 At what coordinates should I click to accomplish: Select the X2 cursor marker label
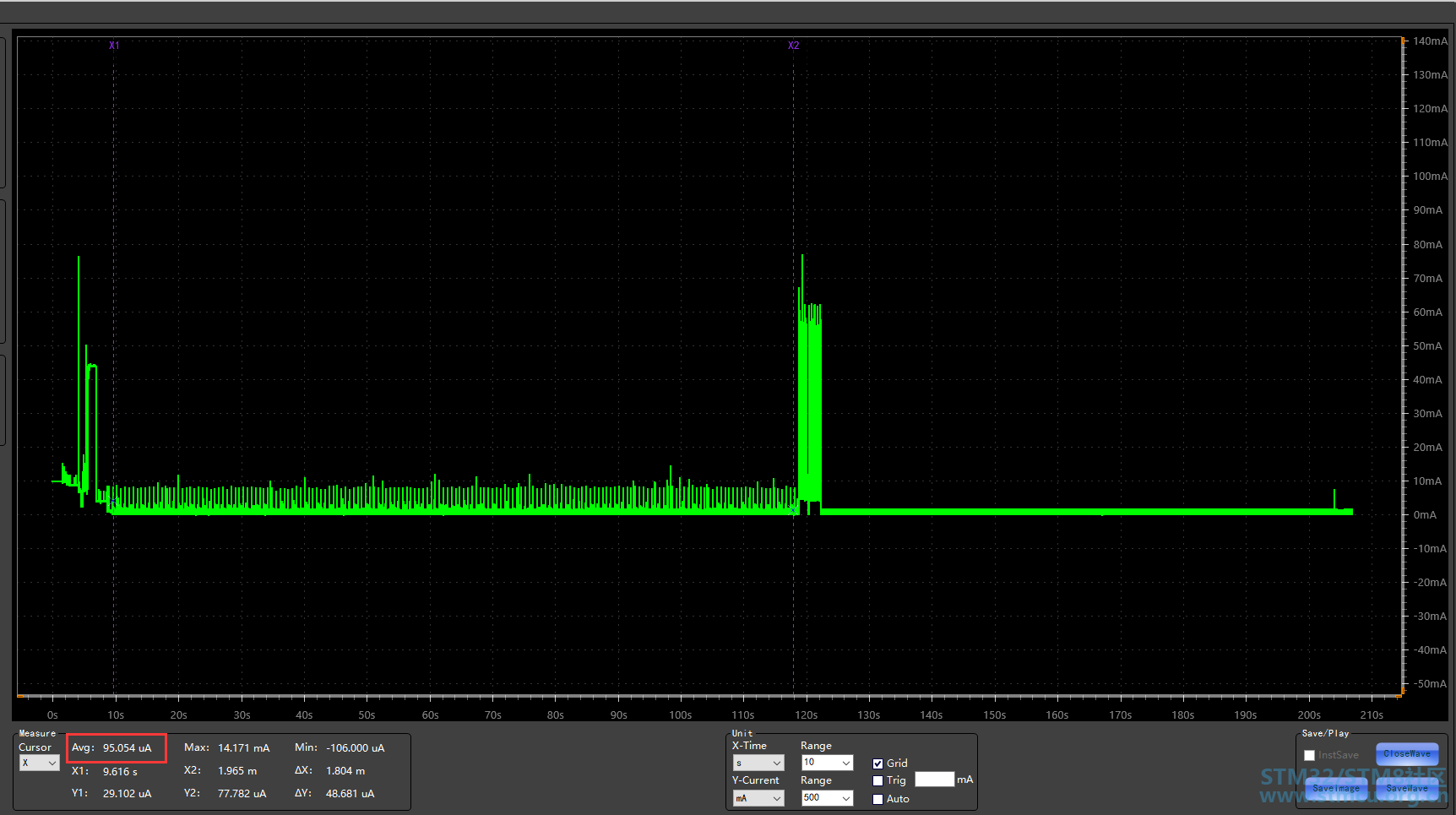(x=793, y=46)
